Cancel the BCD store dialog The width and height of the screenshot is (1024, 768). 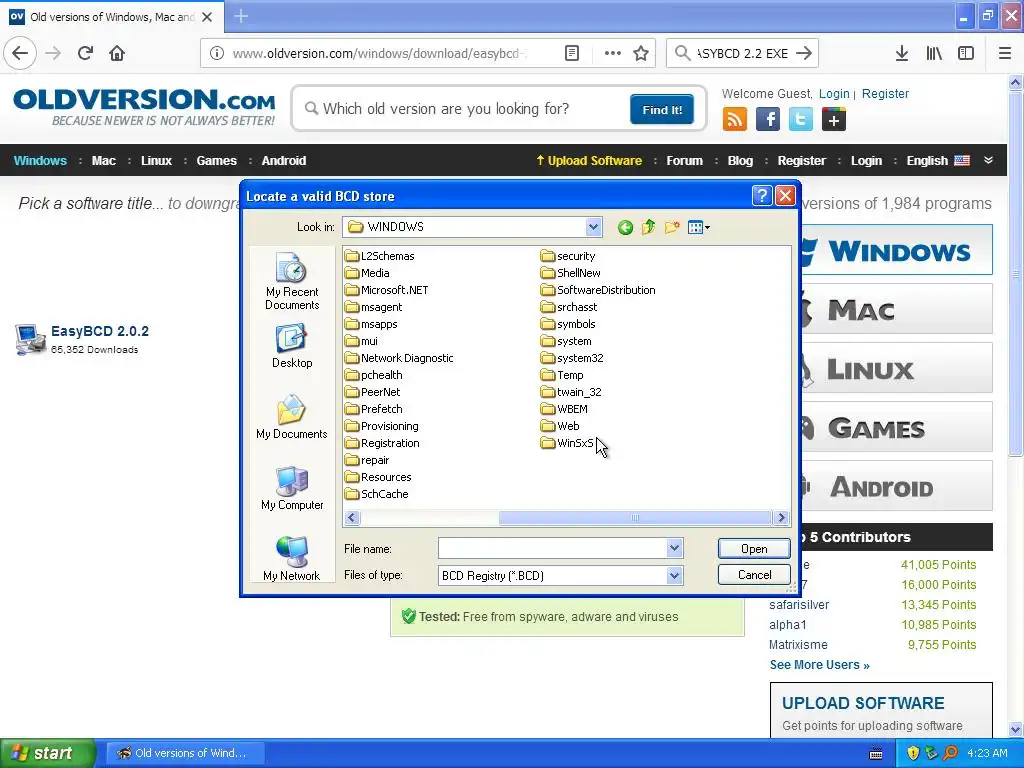click(754, 575)
